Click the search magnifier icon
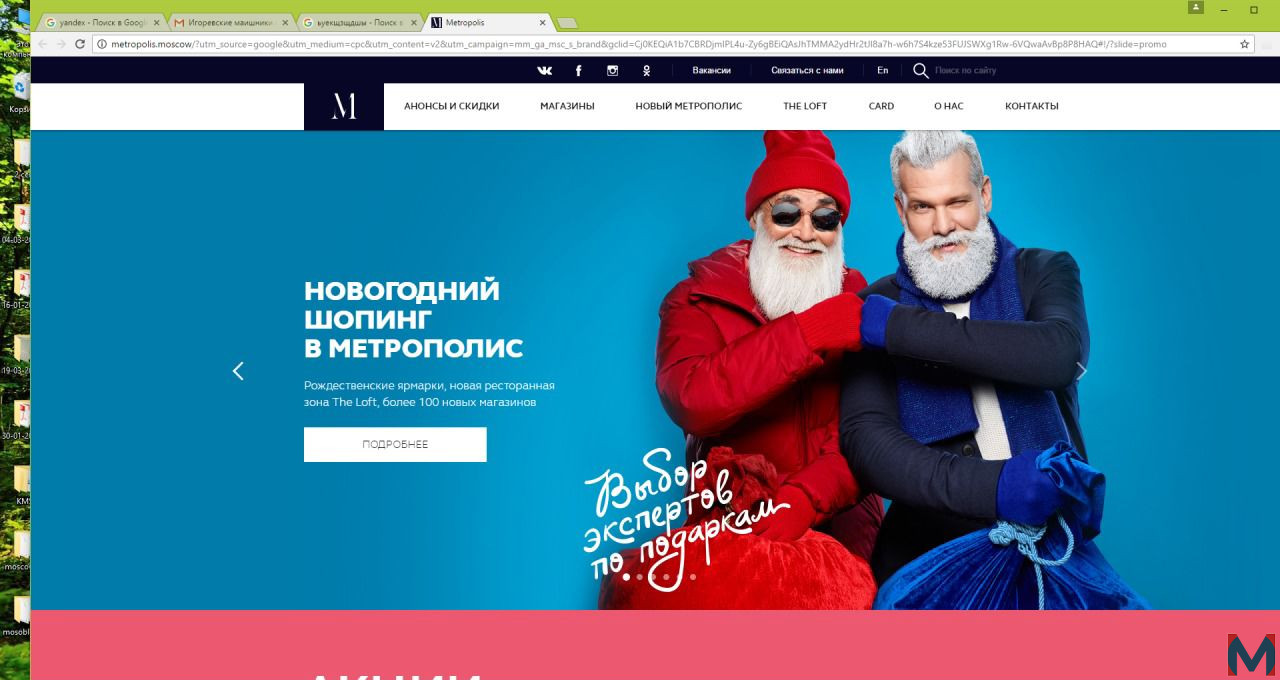The height and width of the screenshot is (680, 1280). [x=920, y=70]
